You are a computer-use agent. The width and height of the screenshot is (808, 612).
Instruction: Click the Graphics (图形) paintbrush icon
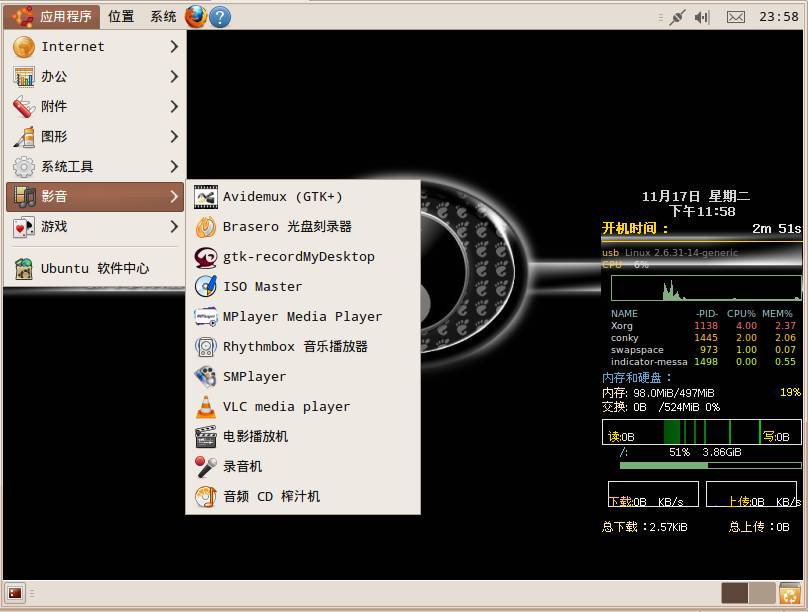coord(24,137)
